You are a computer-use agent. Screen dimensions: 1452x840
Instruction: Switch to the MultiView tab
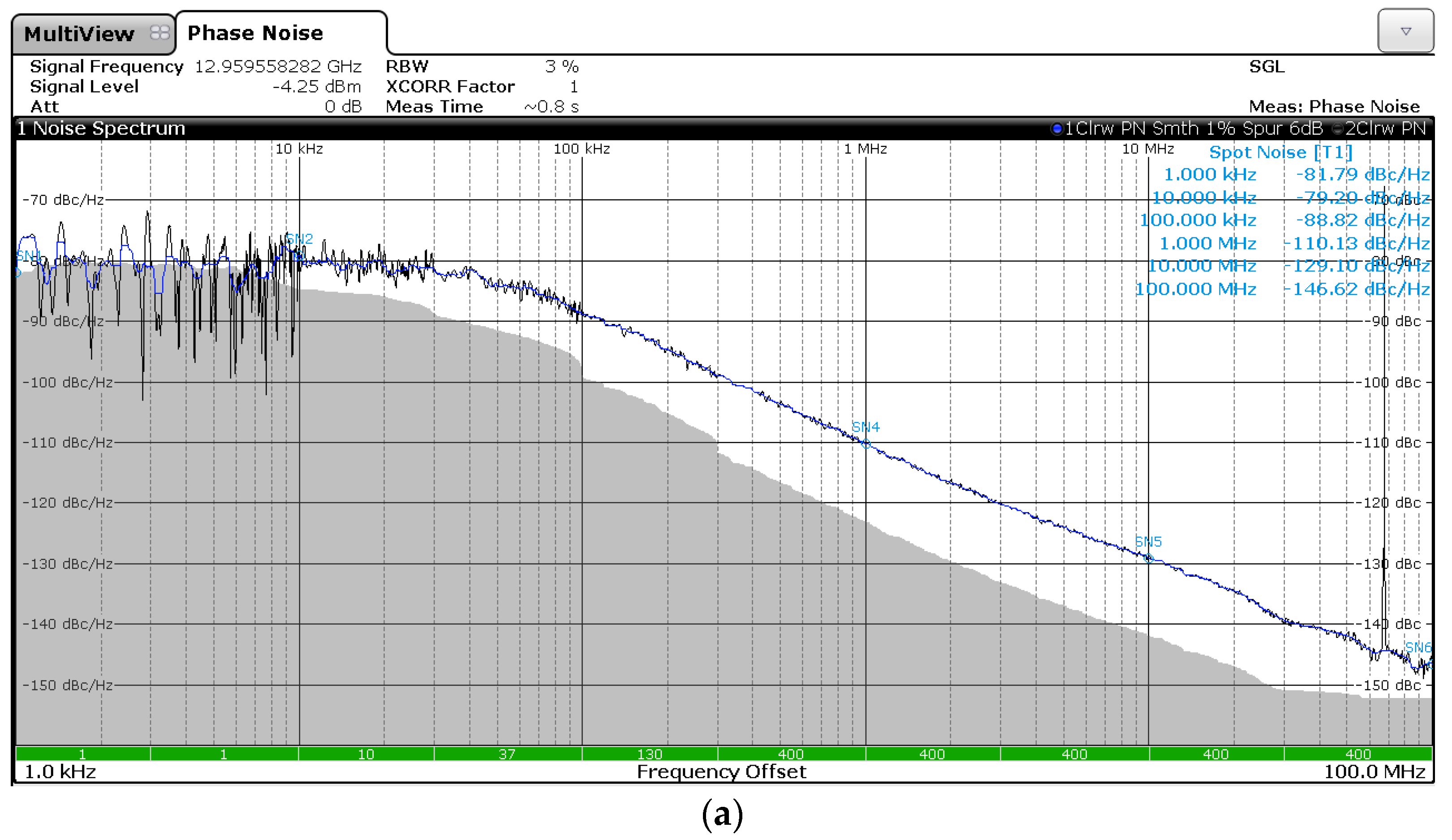[x=79, y=34]
